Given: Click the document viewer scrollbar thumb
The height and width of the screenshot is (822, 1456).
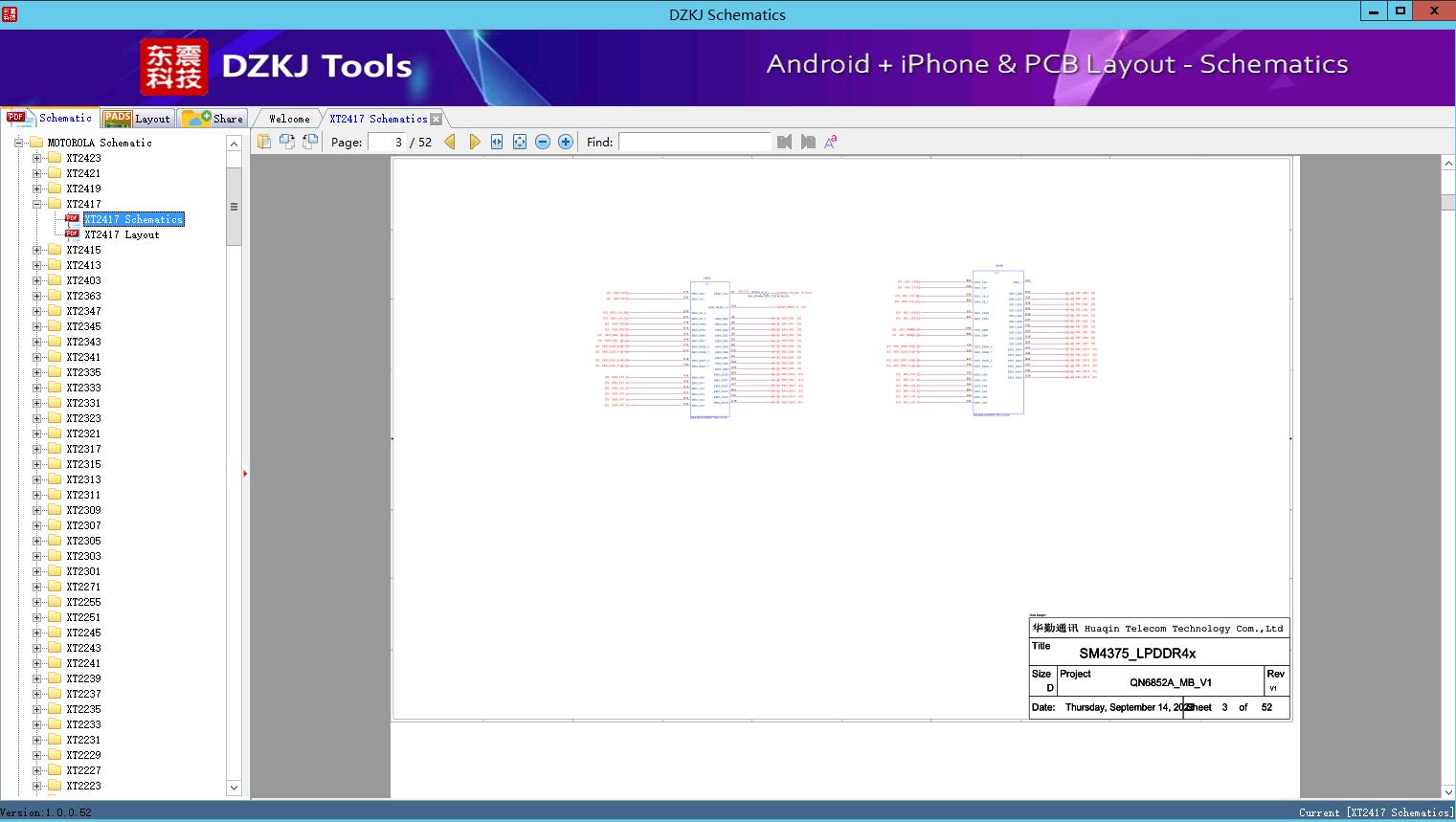Looking at the screenshot, I should [x=1448, y=202].
